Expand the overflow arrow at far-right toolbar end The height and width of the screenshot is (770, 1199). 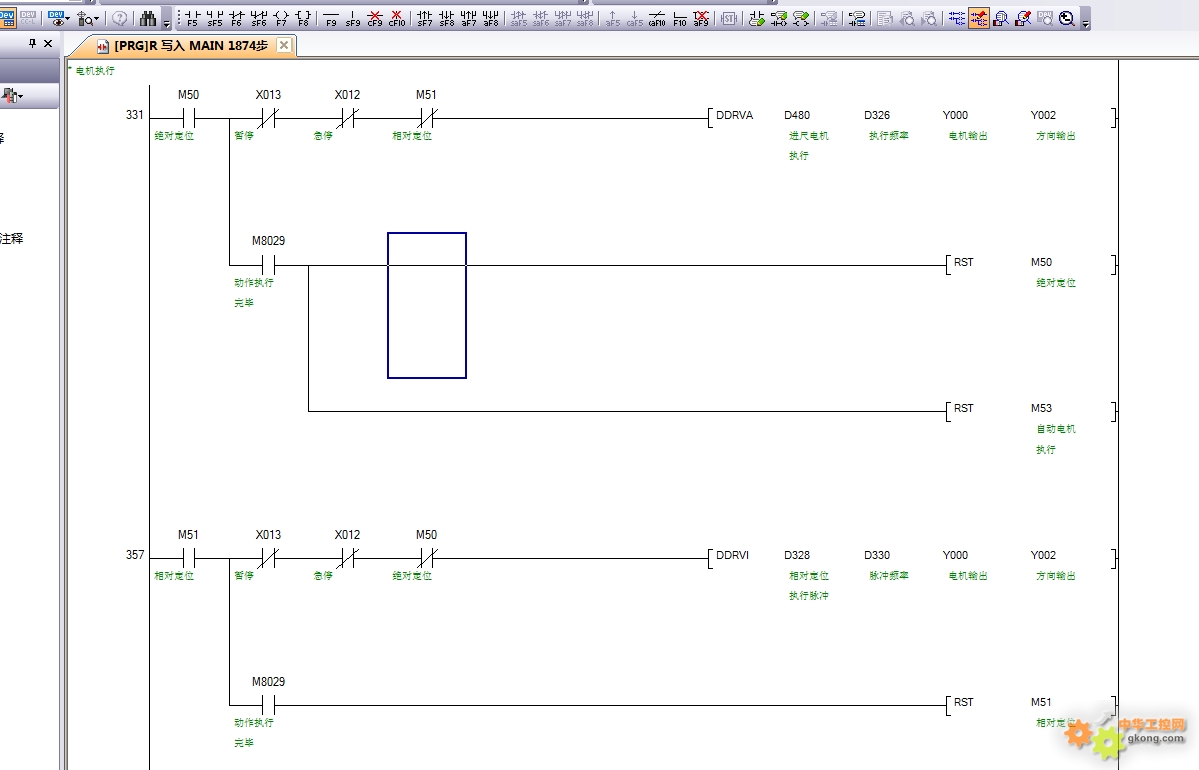1086,21
